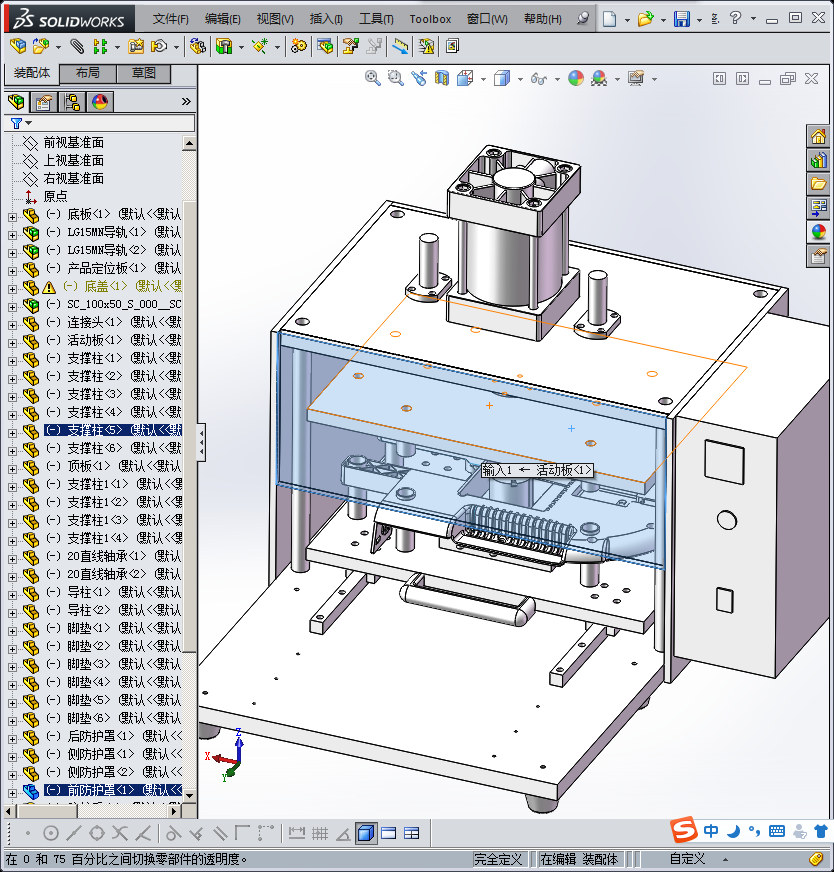834x872 pixels.
Task: Expand the 底板<1> tree node
Action: click(x=12, y=215)
